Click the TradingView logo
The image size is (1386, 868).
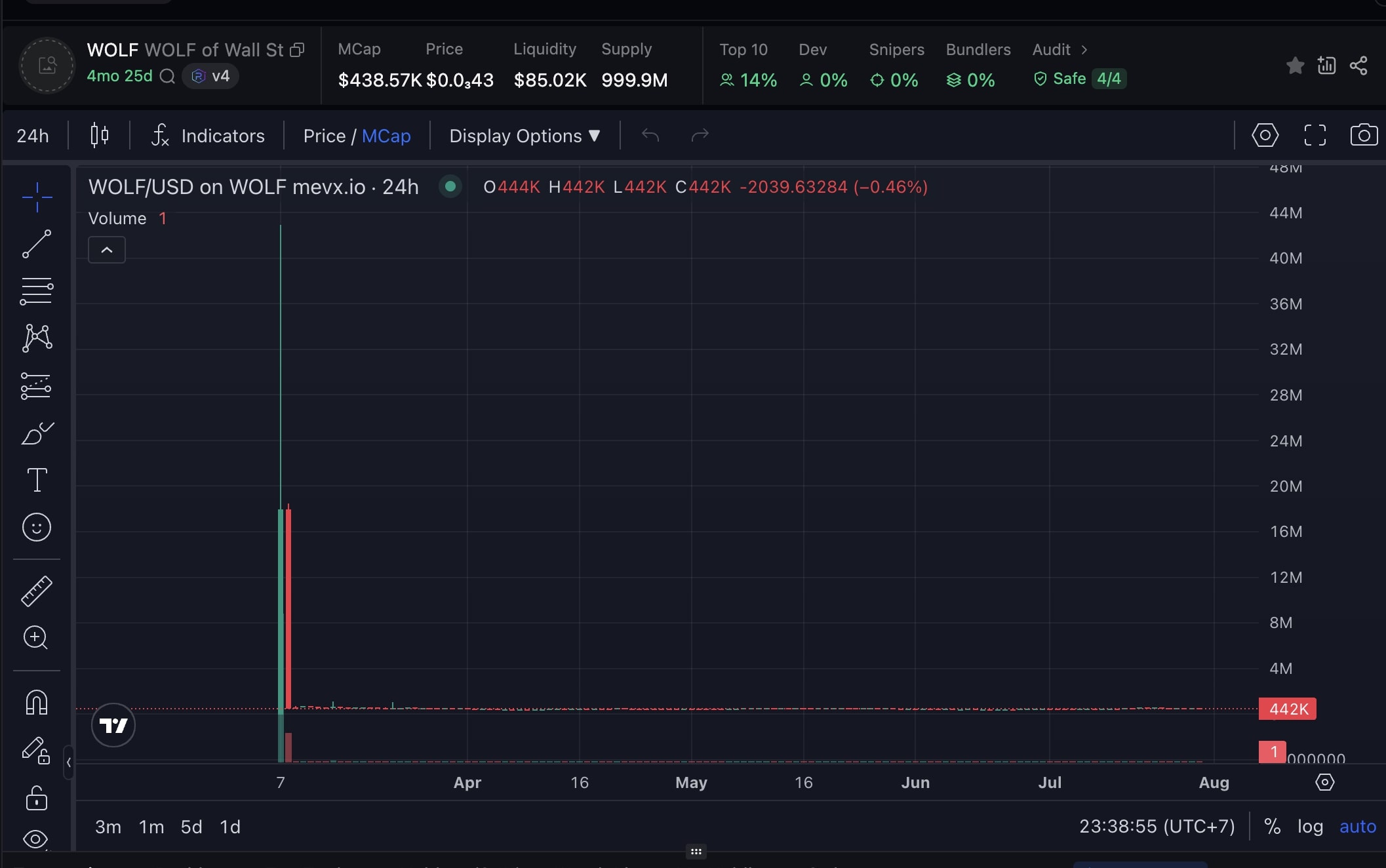click(113, 726)
